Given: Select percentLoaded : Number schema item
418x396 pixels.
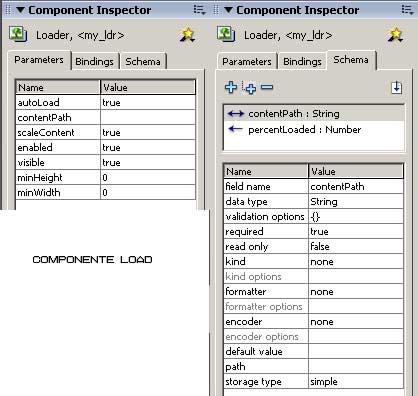Looking at the screenshot, I should tap(314, 129).
